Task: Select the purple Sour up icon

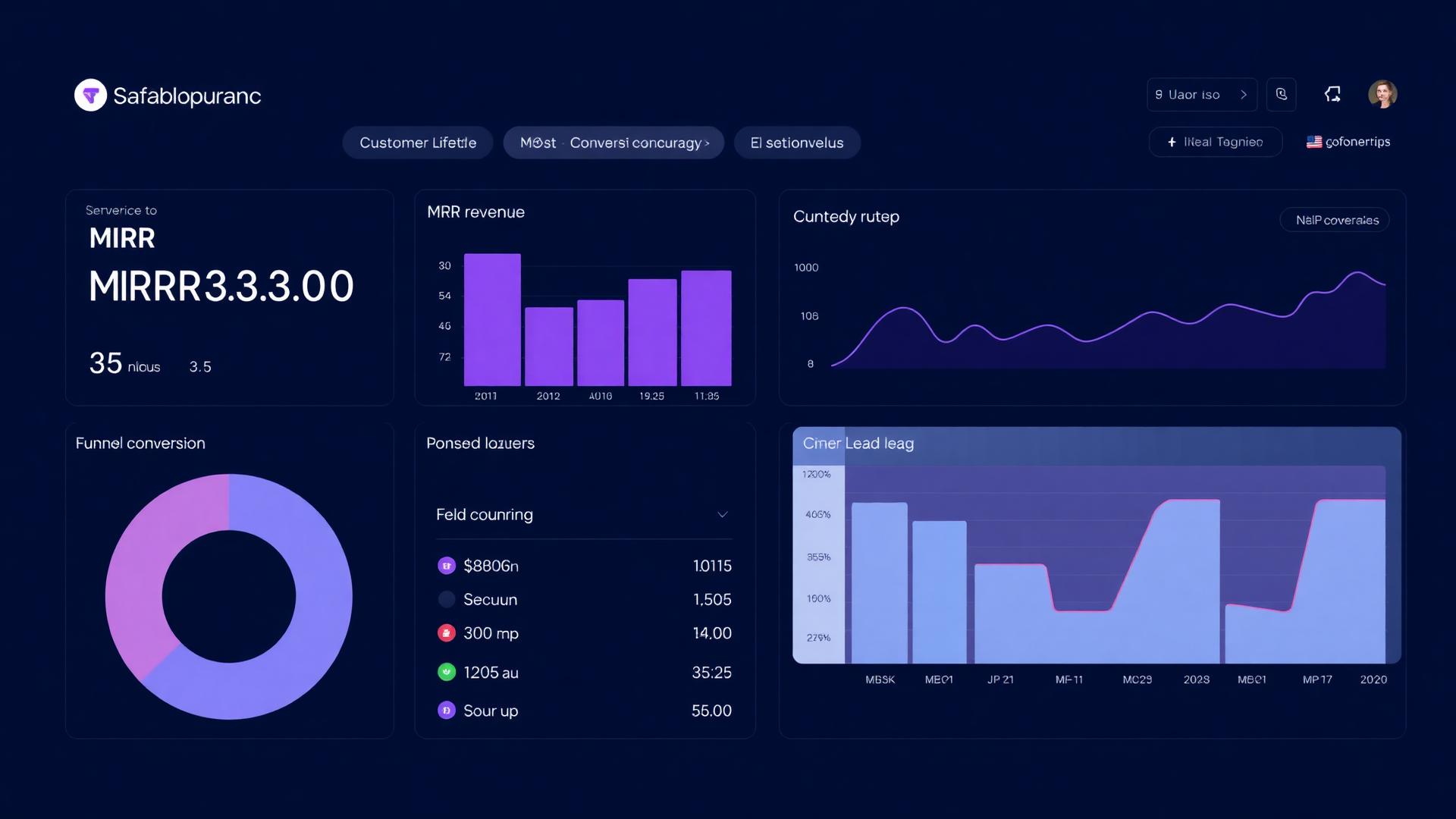Action: coord(446,711)
